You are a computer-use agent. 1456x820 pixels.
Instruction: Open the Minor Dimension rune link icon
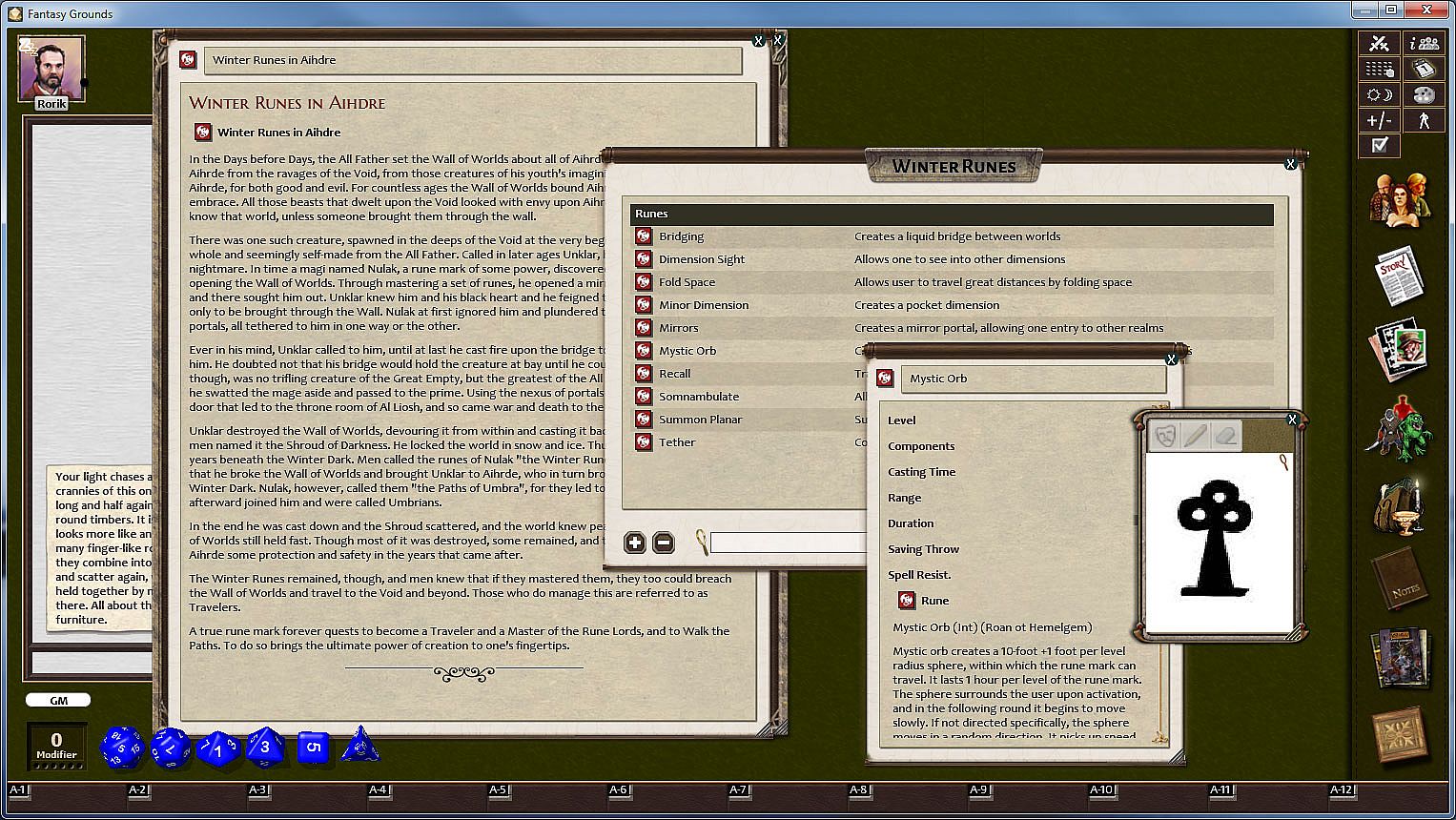[644, 305]
